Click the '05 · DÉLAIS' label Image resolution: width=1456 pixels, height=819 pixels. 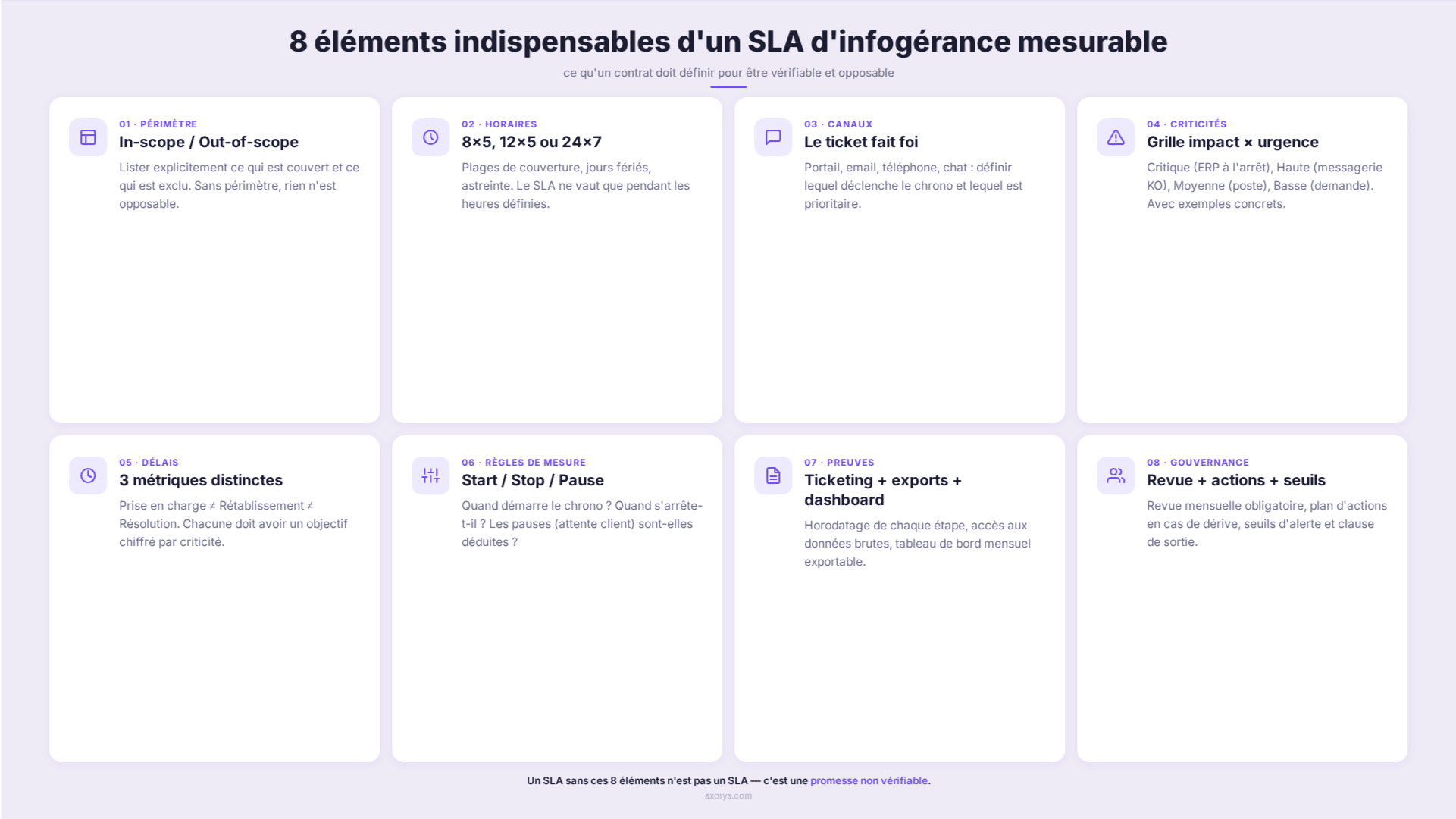[149, 463]
